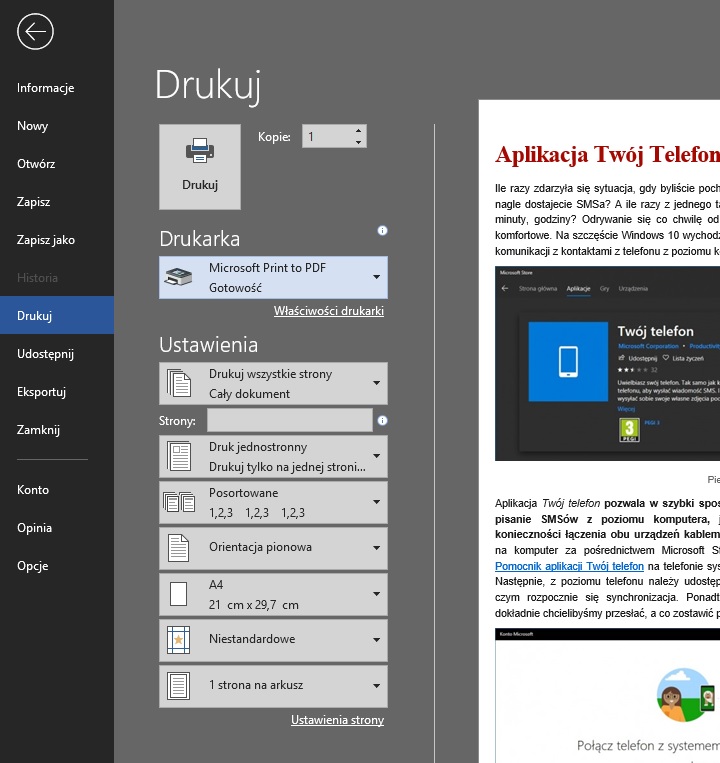Click the Pomocnik aplikacji Twój telefon hyperlink in preview

point(569,566)
